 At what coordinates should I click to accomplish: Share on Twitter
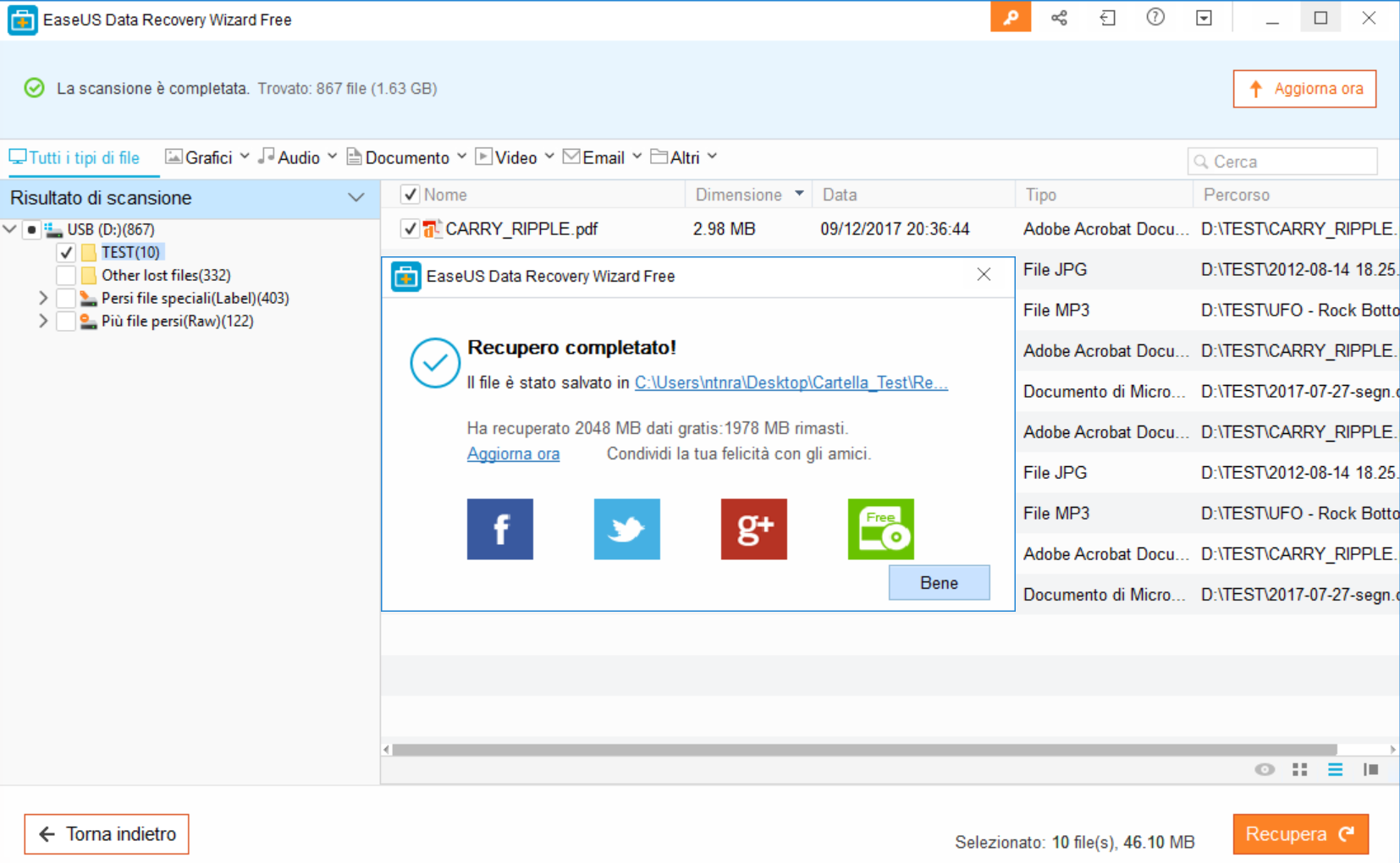tap(627, 529)
